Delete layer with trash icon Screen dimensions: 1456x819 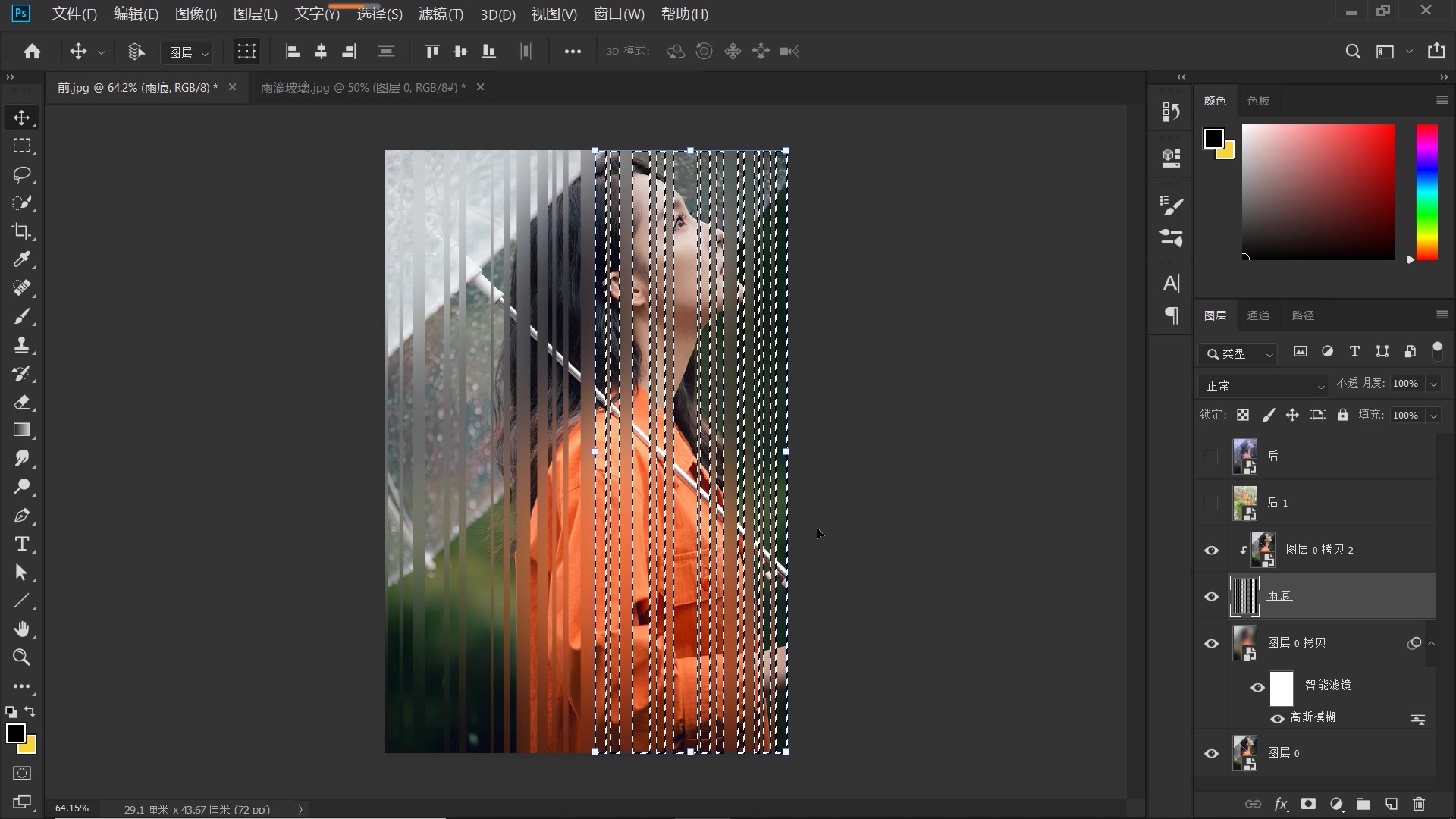[1419, 804]
